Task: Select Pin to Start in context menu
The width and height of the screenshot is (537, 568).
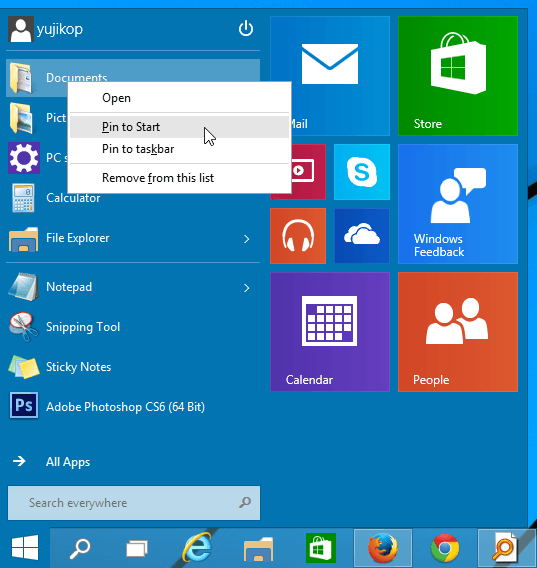Action: [179, 127]
